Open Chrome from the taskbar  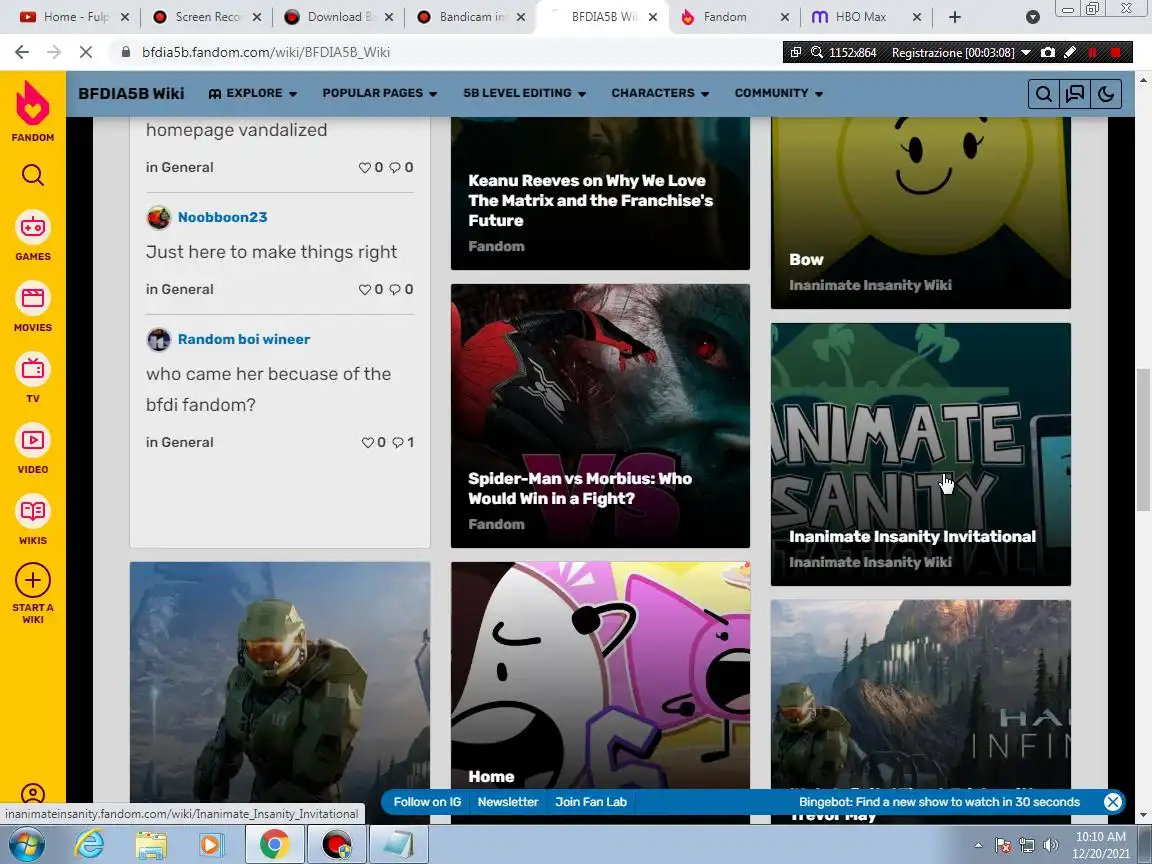(274, 844)
